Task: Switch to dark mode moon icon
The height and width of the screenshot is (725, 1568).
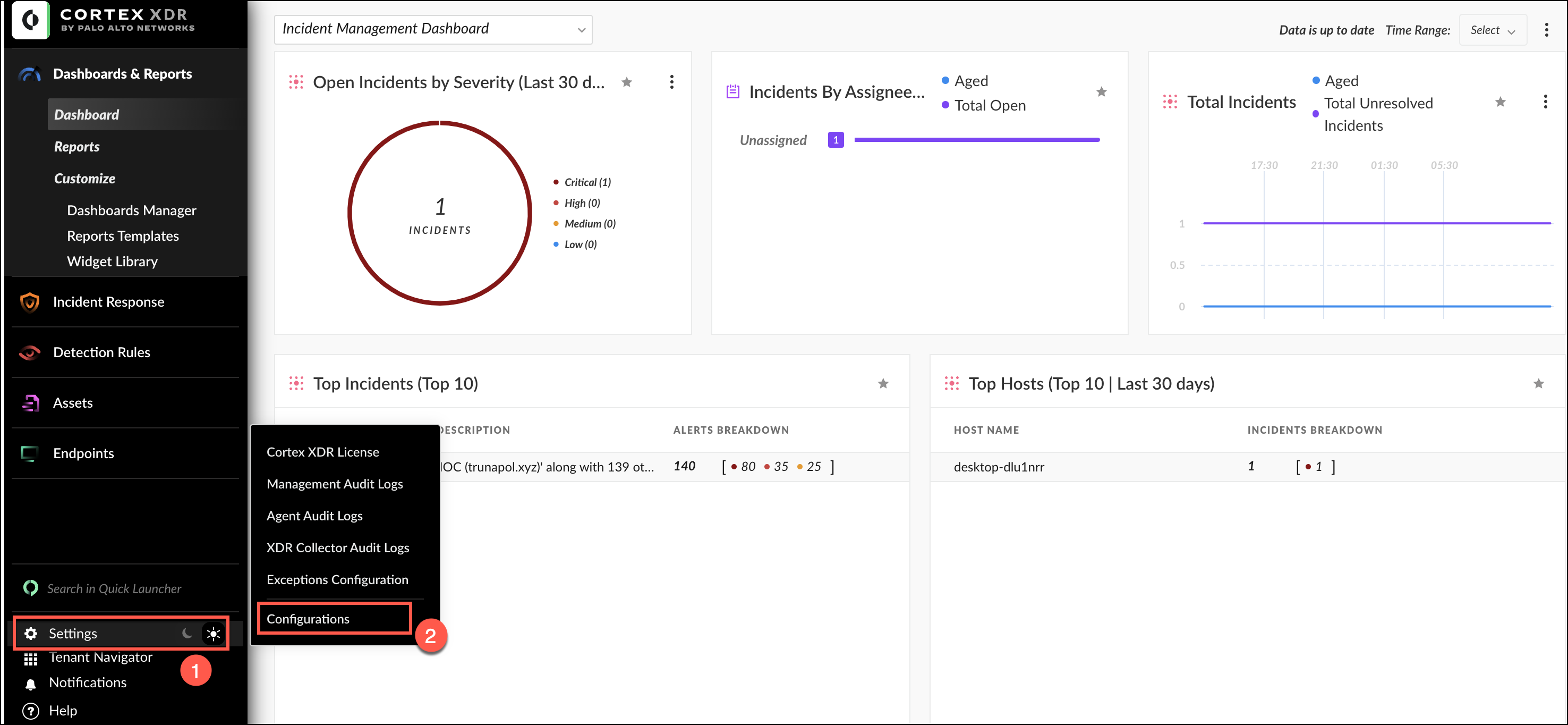Action: pyautogui.click(x=187, y=634)
